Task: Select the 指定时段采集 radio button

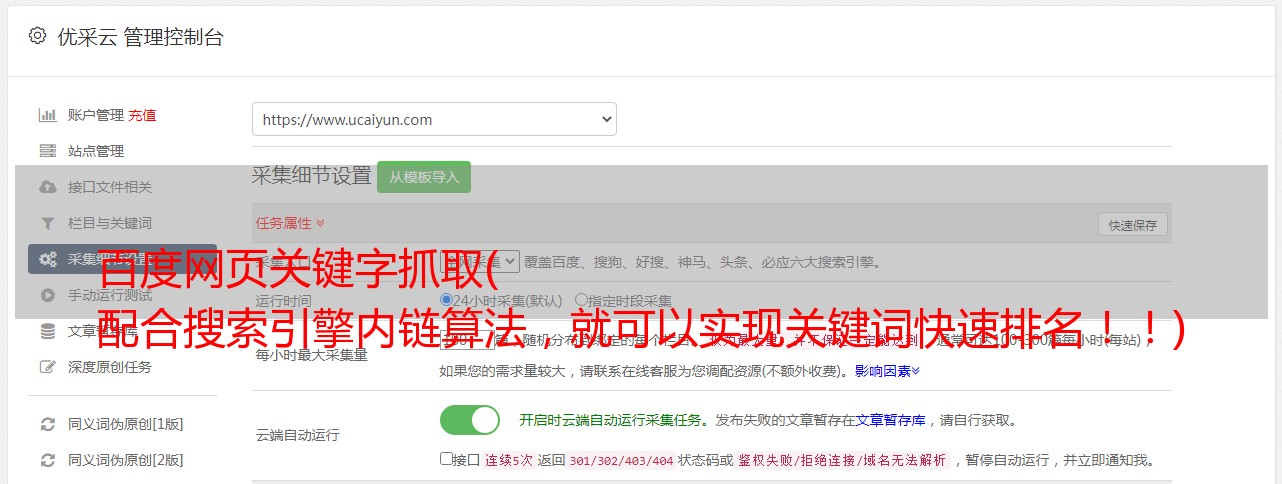Action: pyautogui.click(x=581, y=300)
